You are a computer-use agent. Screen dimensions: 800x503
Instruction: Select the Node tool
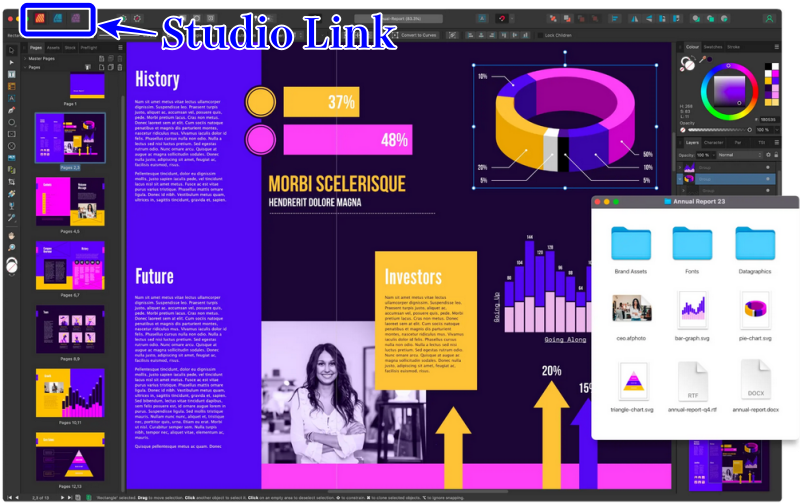11,62
